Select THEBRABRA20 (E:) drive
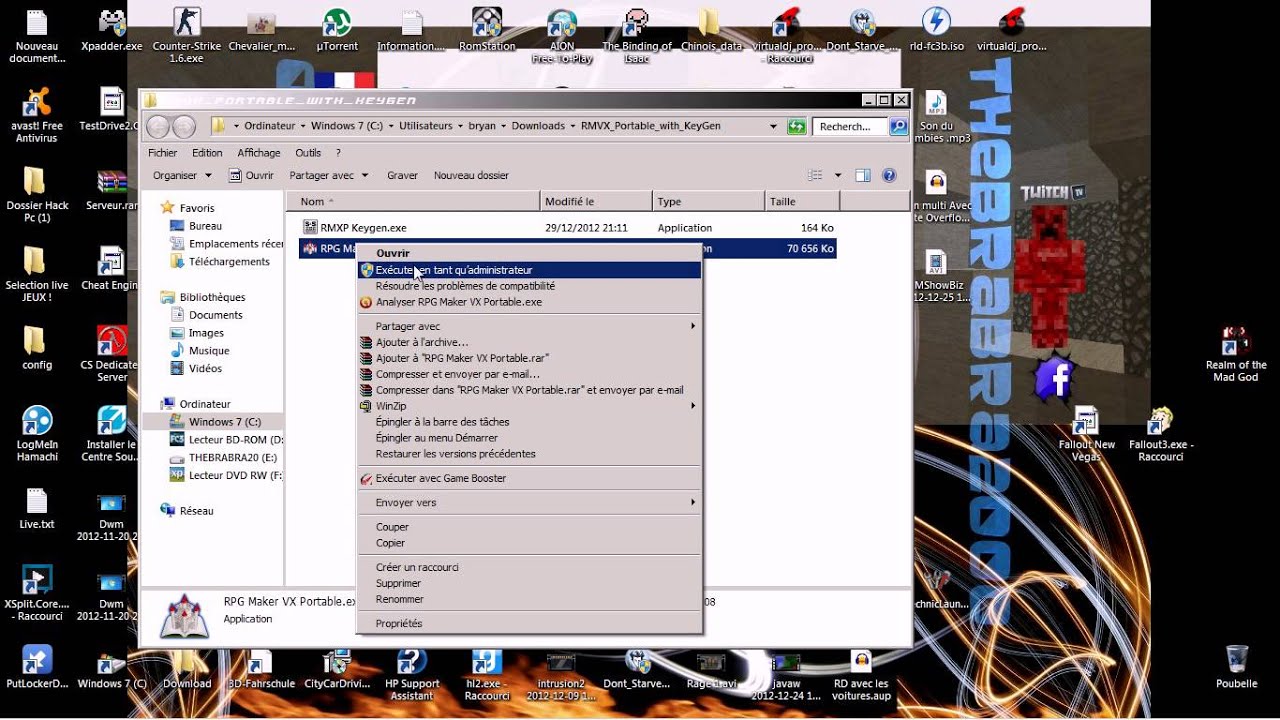Screen dimensions: 1280x720 tap(225, 458)
